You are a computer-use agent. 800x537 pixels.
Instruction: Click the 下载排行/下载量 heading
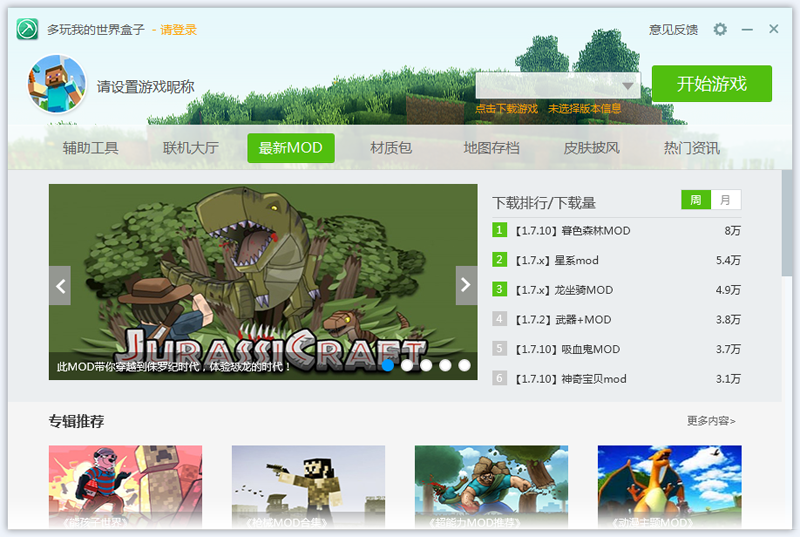coord(544,202)
